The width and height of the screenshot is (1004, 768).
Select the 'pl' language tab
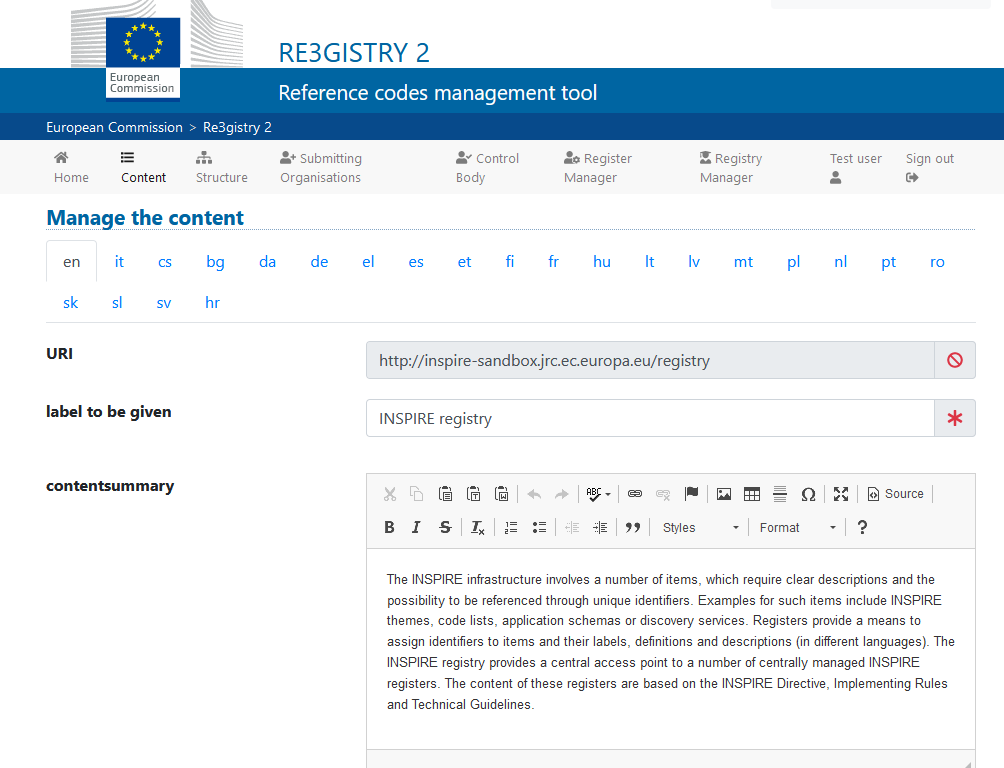click(x=793, y=261)
